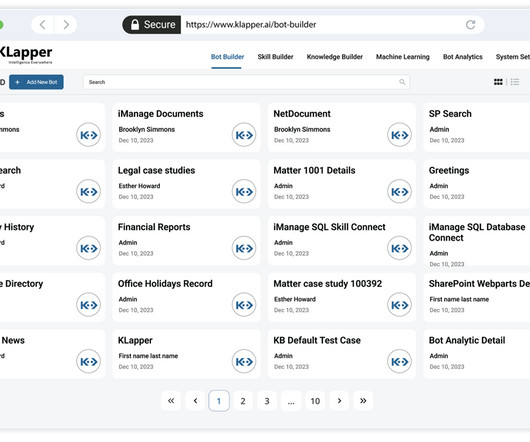Click the ellipsis pagination button
530x442 pixels.
point(291,401)
